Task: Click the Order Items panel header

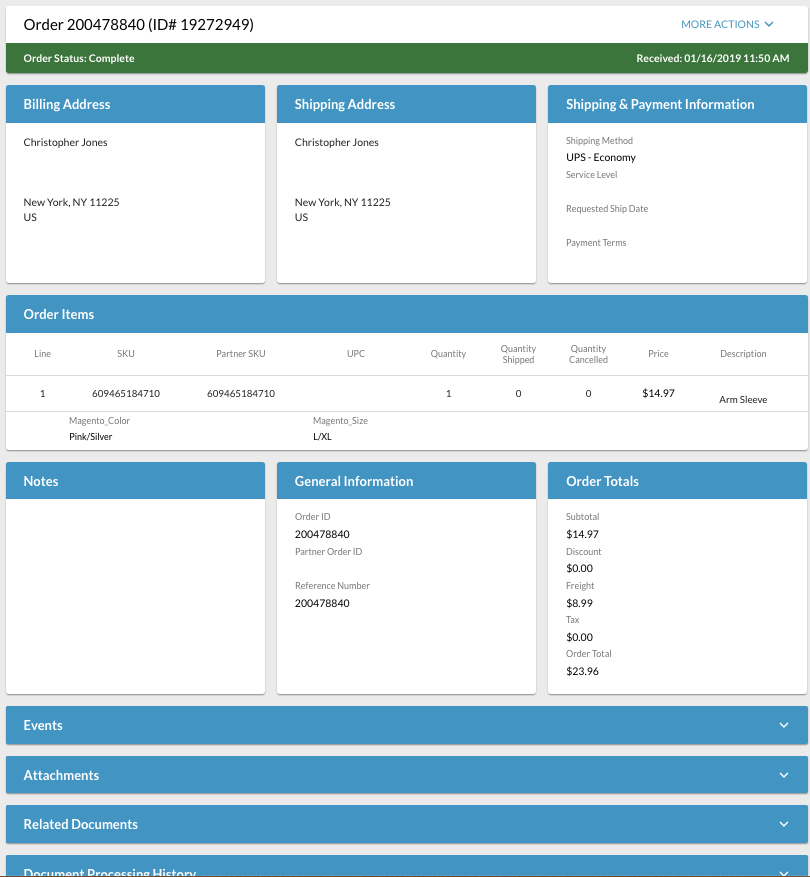Action: tap(406, 314)
